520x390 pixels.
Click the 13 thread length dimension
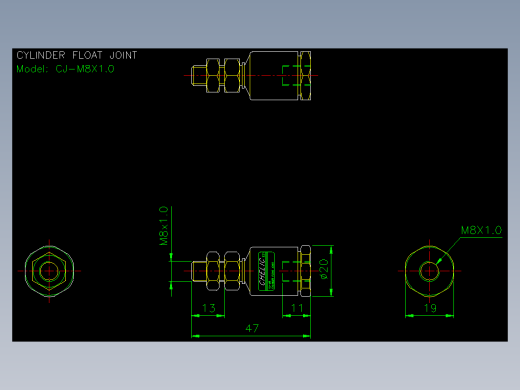click(209, 308)
